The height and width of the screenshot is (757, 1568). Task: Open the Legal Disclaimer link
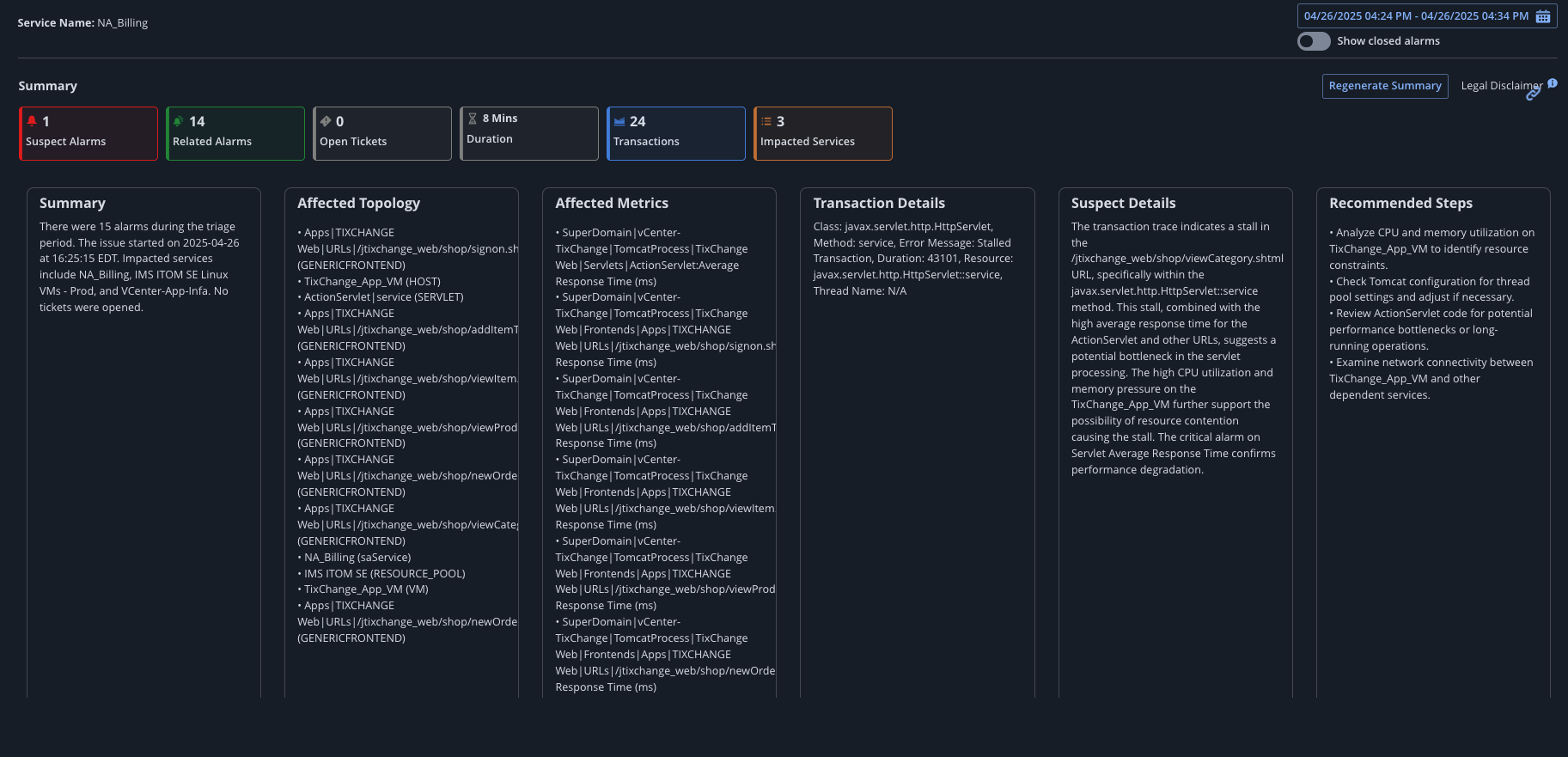coord(1498,86)
